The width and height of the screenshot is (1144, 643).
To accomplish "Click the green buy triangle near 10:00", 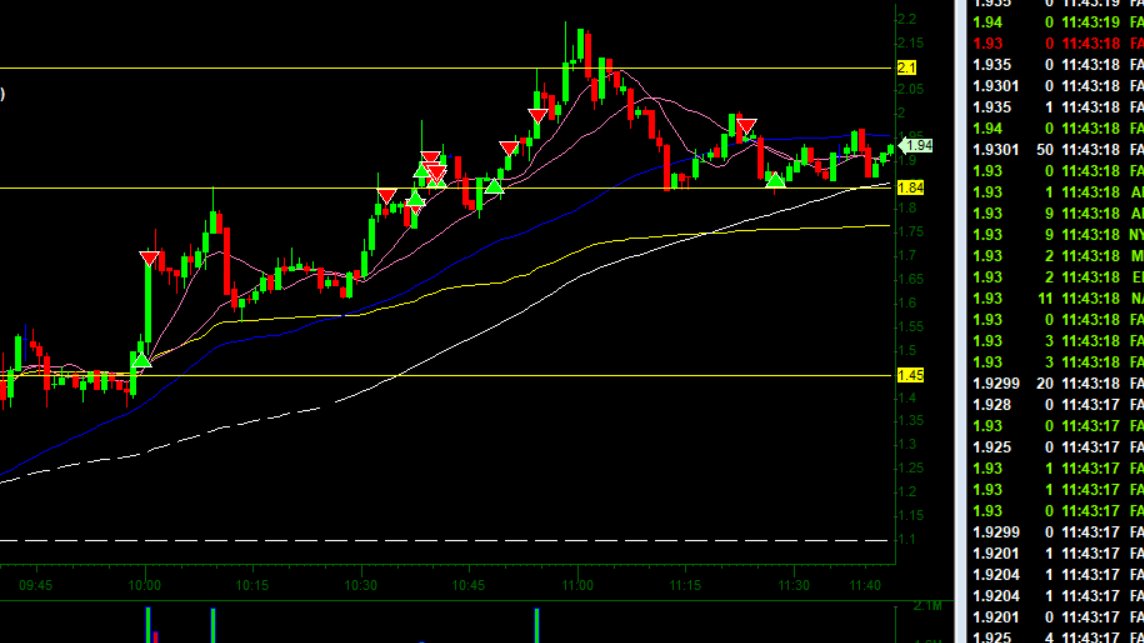I will click(x=142, y=359).
